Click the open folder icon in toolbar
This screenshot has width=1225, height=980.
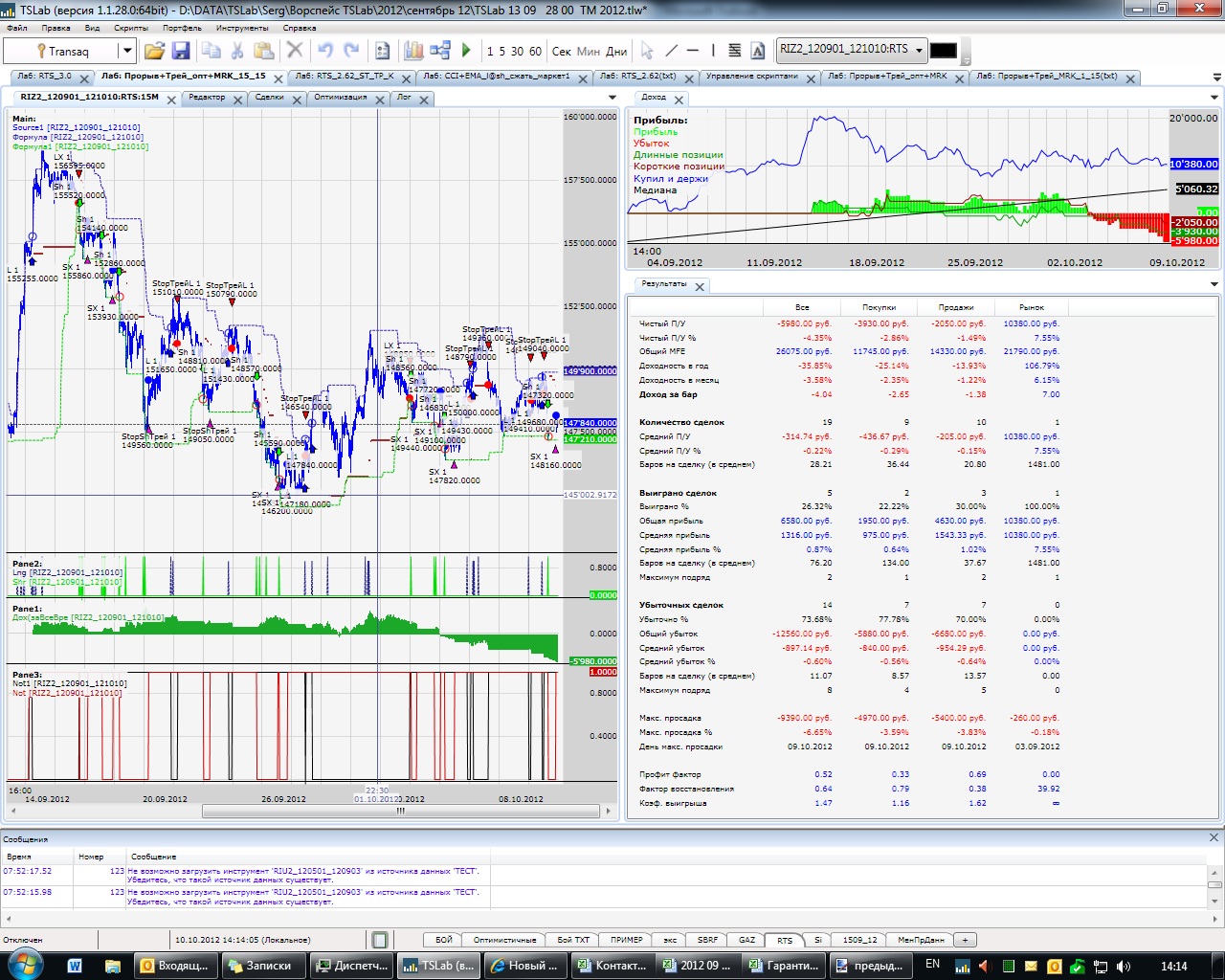(154, 51)
